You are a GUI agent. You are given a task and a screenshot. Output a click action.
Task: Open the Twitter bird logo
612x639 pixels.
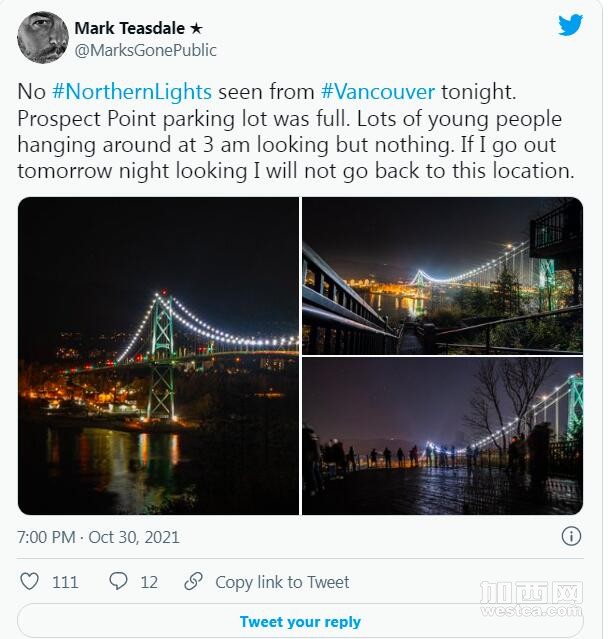point(570,25)
